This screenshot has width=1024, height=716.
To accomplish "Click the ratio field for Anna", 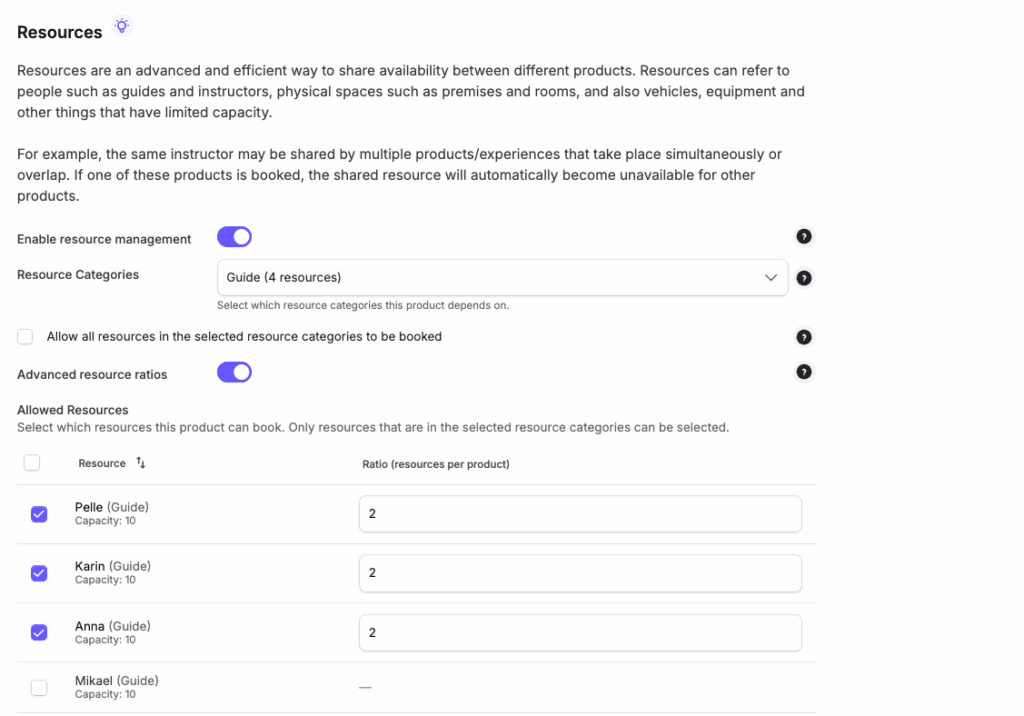I will click(x=580, y=632).
